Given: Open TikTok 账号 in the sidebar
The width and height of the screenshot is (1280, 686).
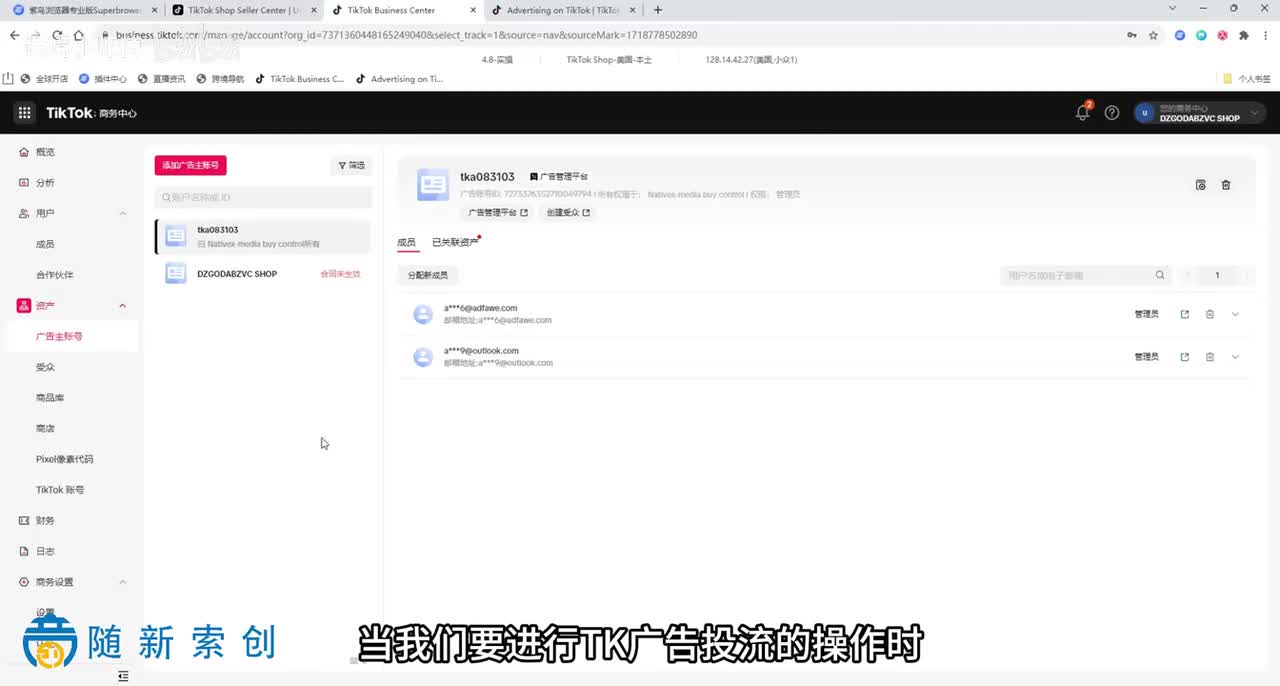Looking at the screenshot, I should (x=60, y=490).
